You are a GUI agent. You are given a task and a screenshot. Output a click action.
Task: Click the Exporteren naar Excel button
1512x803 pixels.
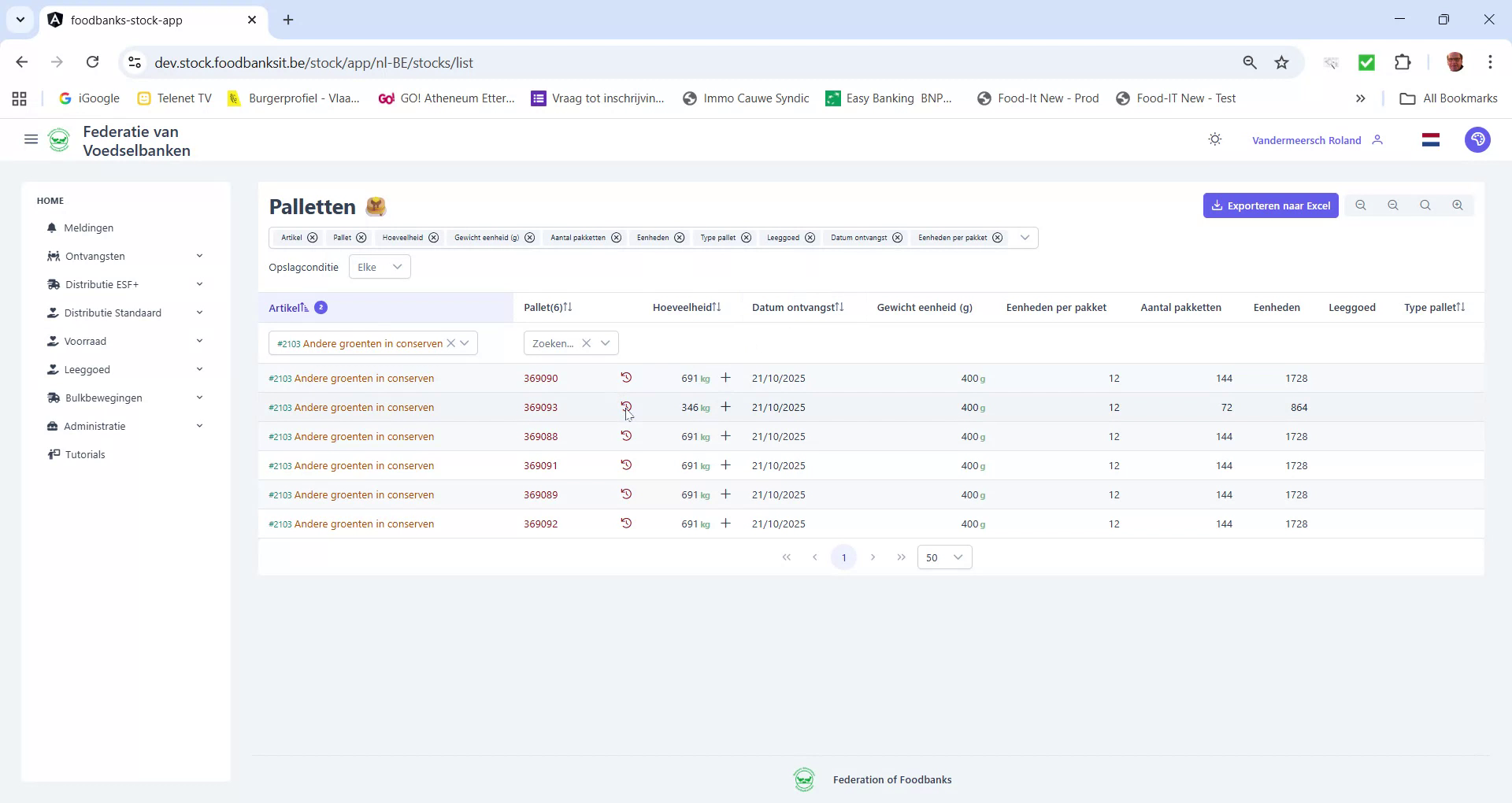click(1270, 205)
